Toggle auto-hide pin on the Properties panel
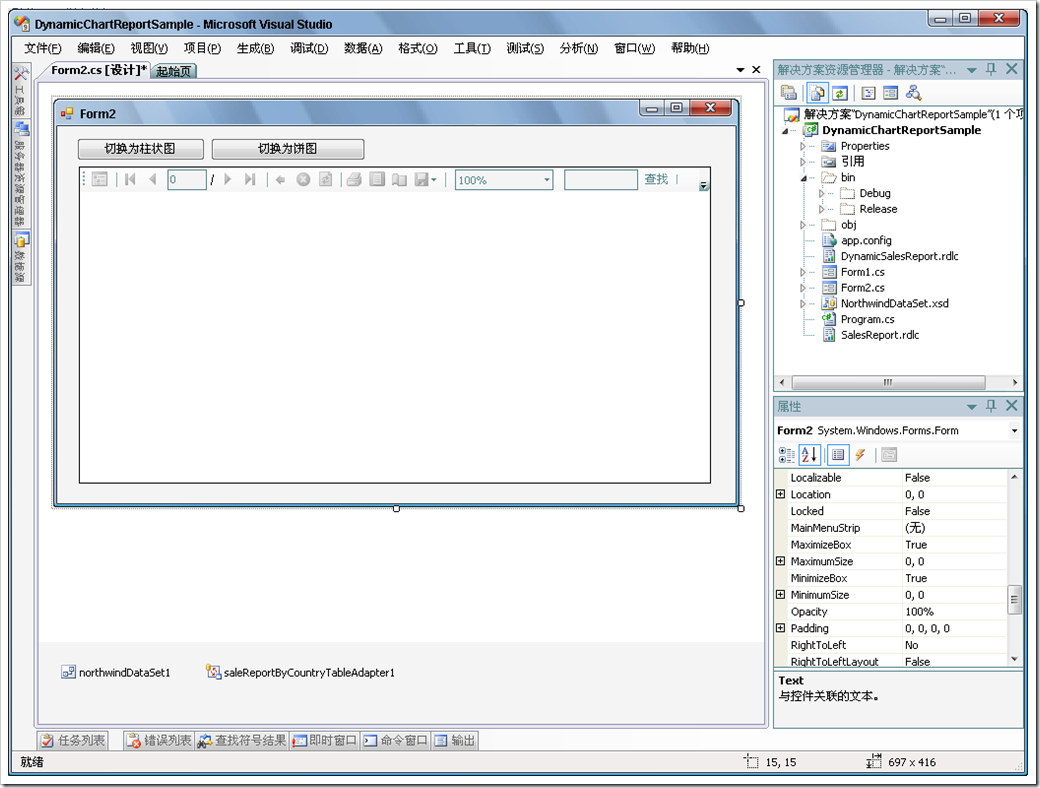1040x788 pixels. point(991,406)
